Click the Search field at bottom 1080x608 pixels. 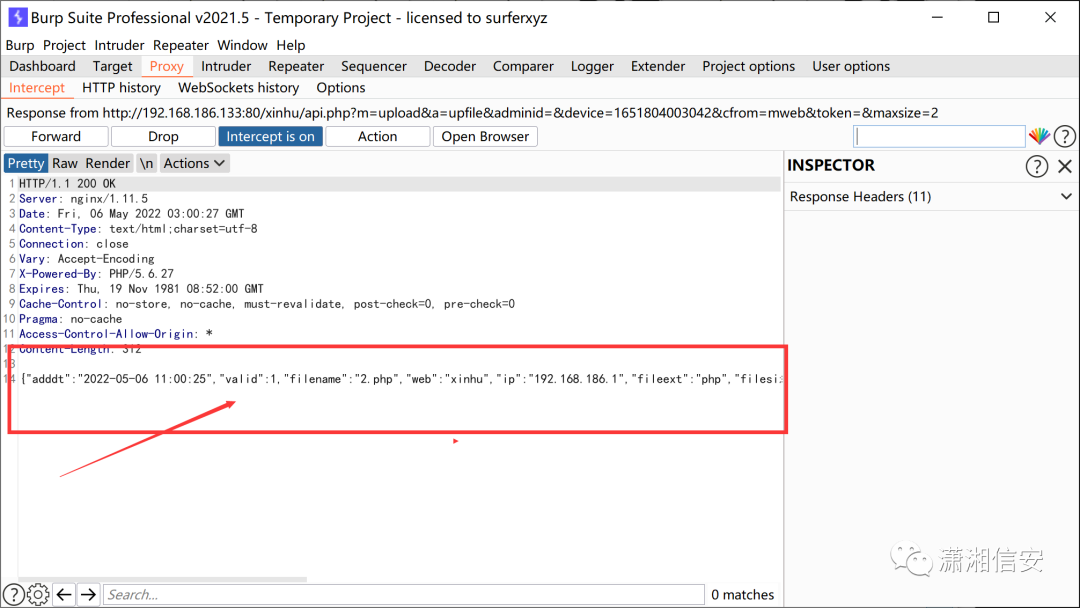[x=404, y=594]
